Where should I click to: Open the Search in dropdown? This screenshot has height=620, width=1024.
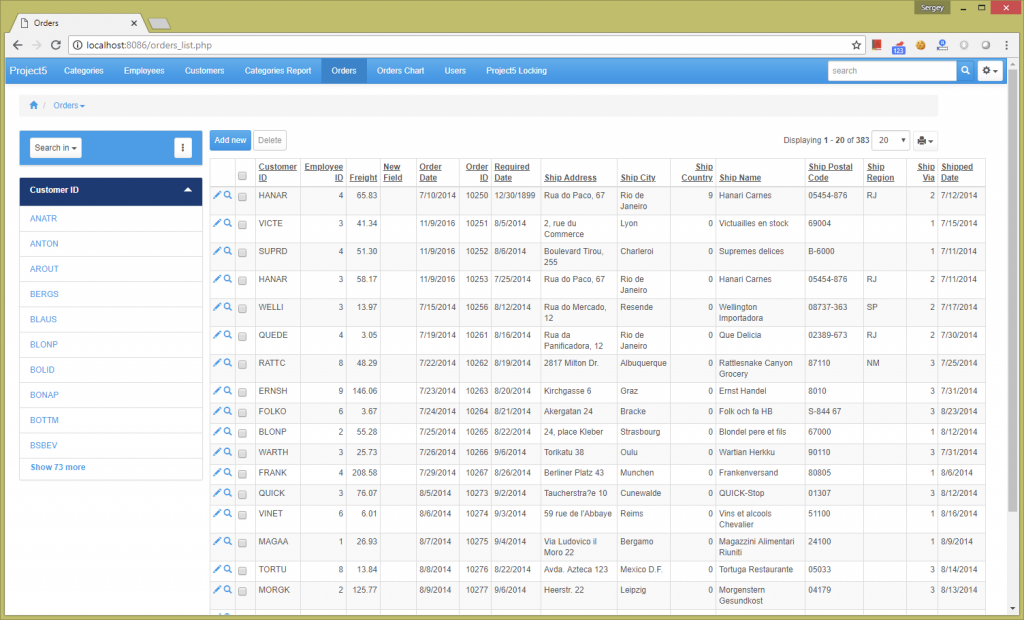(55, 147)
